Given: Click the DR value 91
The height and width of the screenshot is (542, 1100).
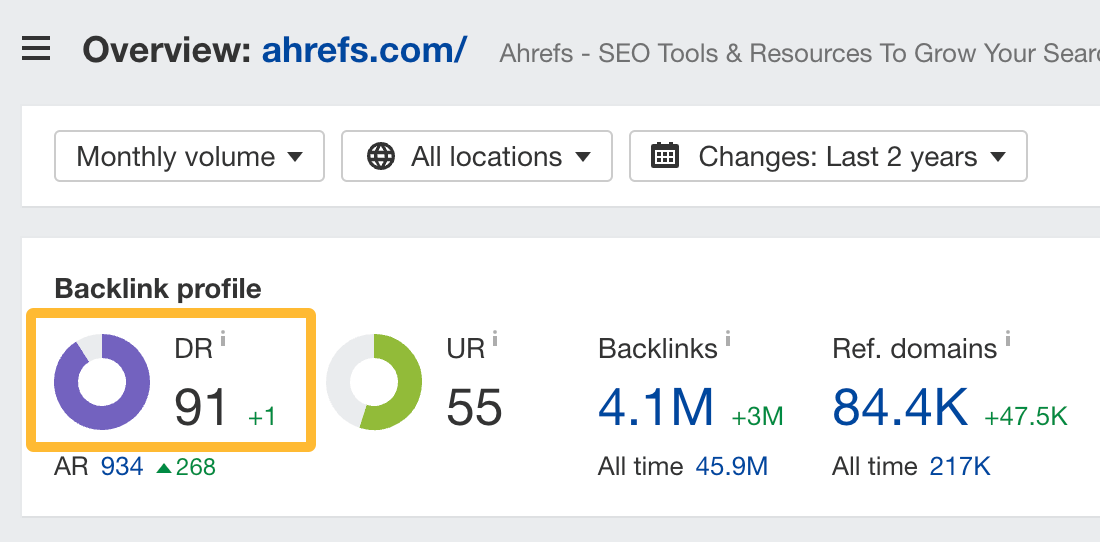Looking at the screenshot, I should coord(202,408).
